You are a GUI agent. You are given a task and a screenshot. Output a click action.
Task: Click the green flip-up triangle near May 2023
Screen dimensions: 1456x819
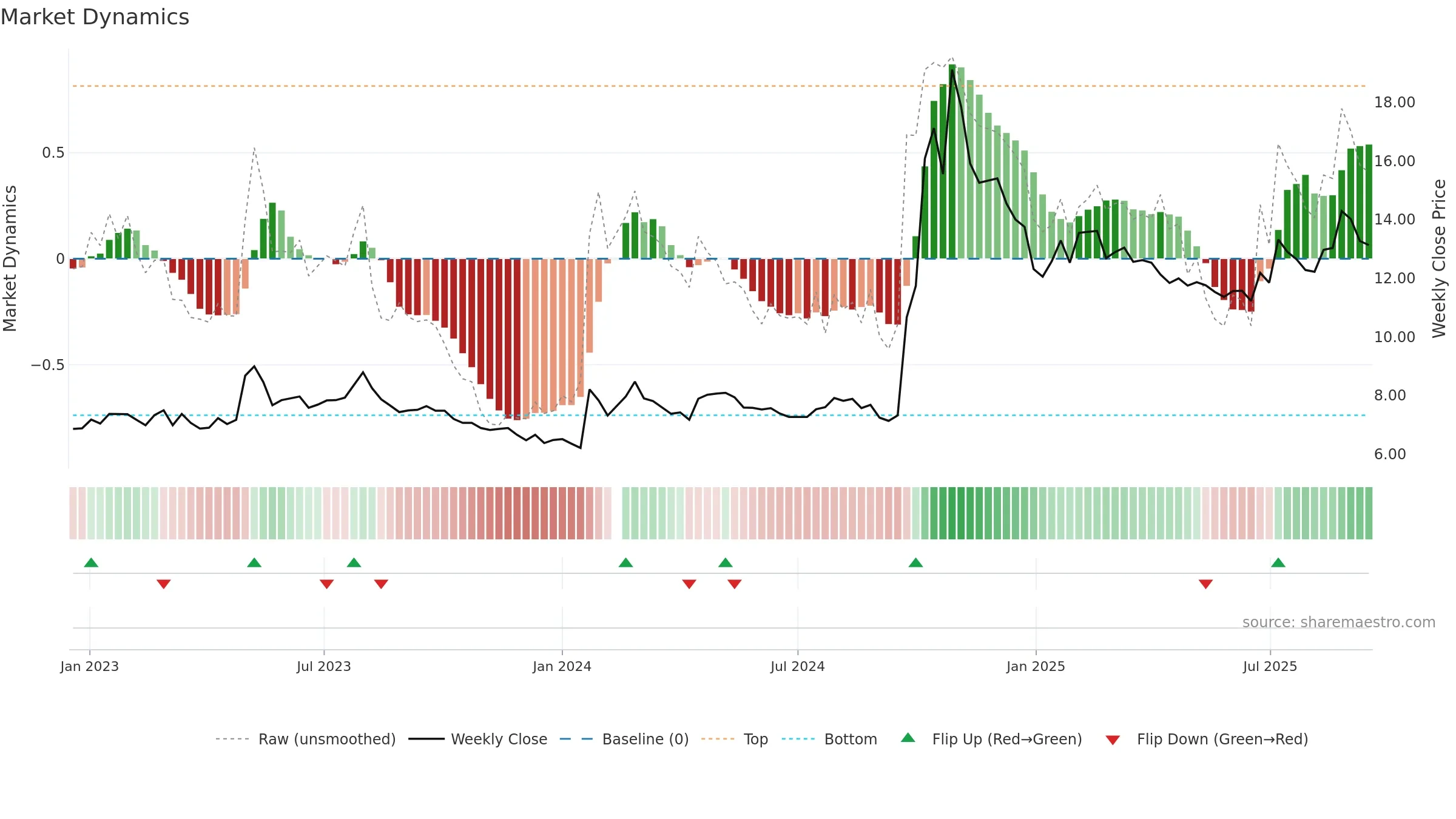click(x=254, y=562)
